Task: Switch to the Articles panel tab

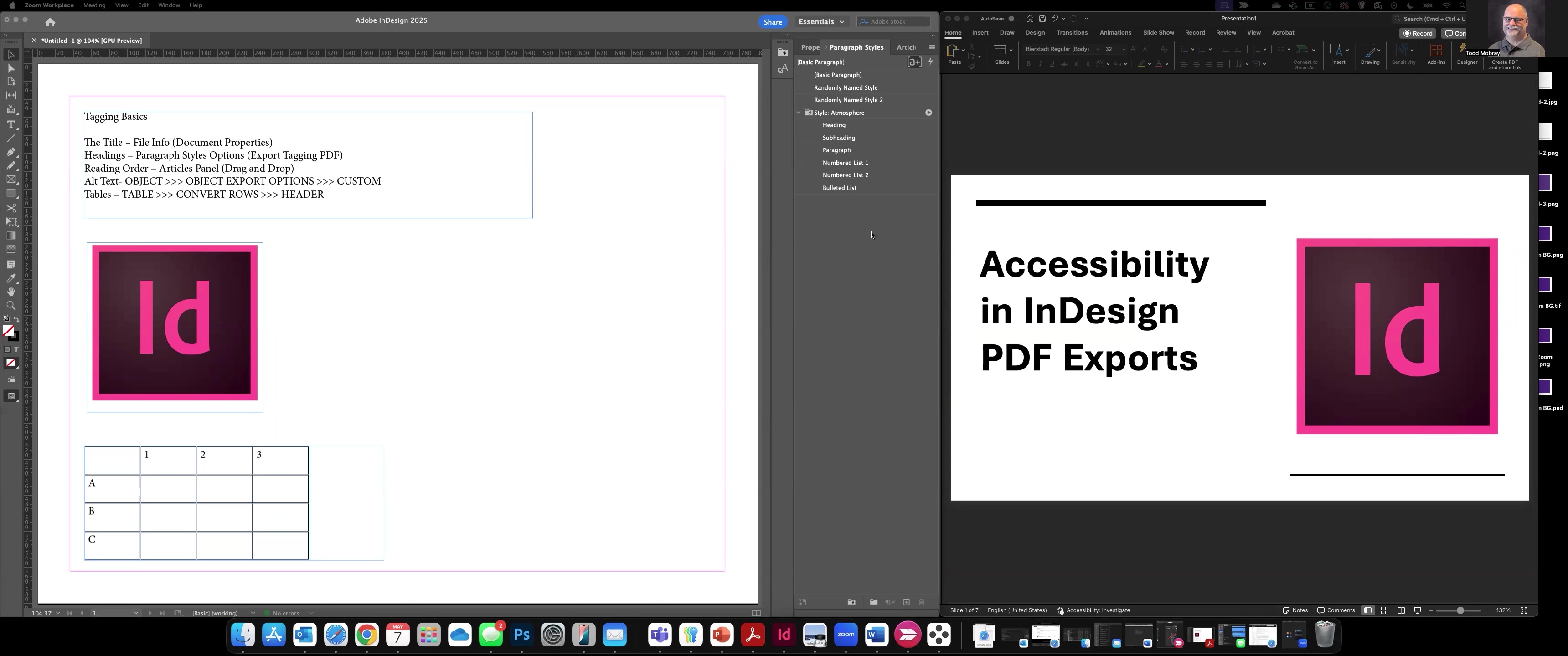Action: [x=906, y=47]
